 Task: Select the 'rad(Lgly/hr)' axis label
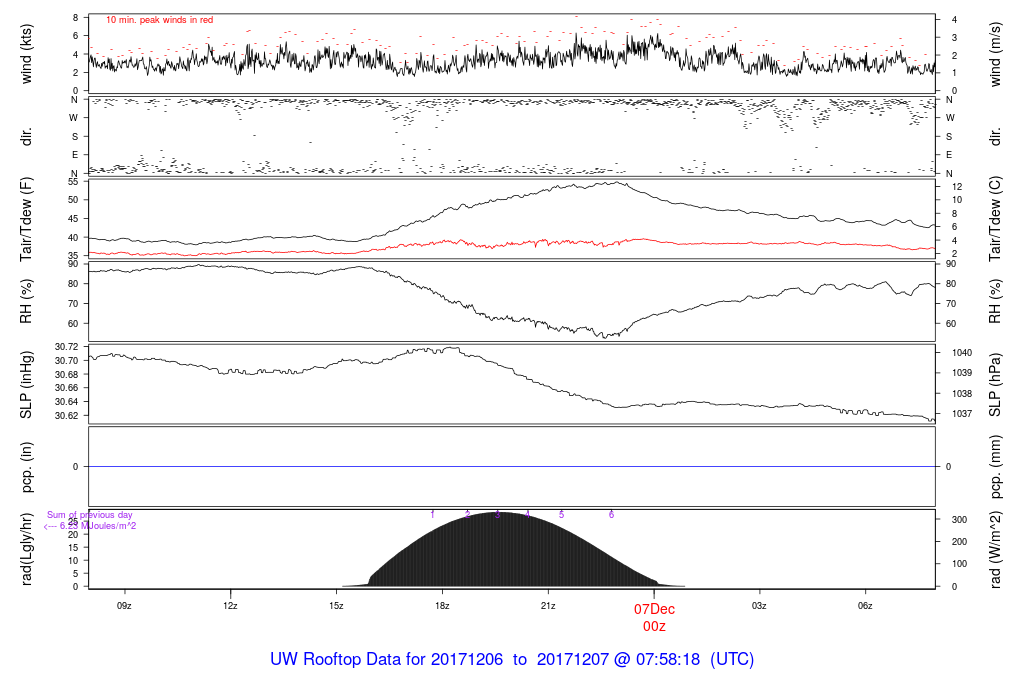(26, 549)
